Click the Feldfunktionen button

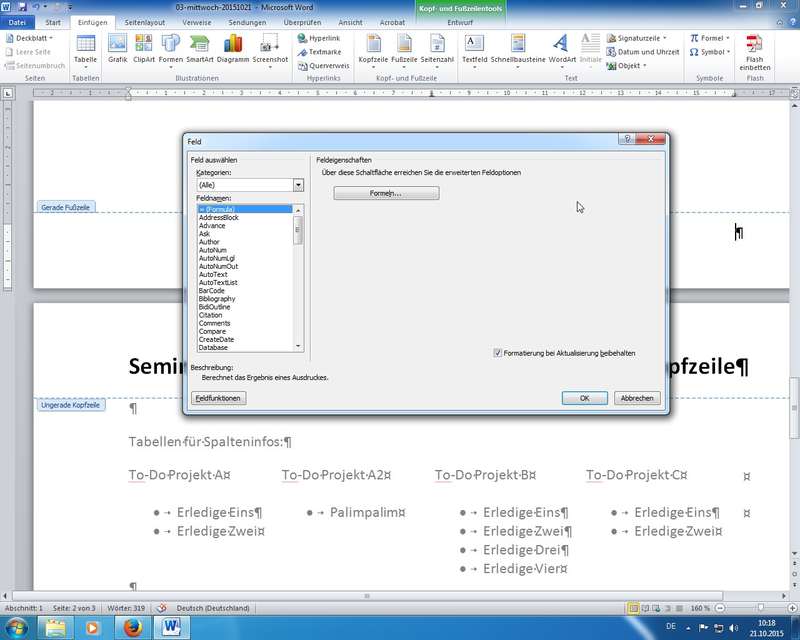(218, 398)
